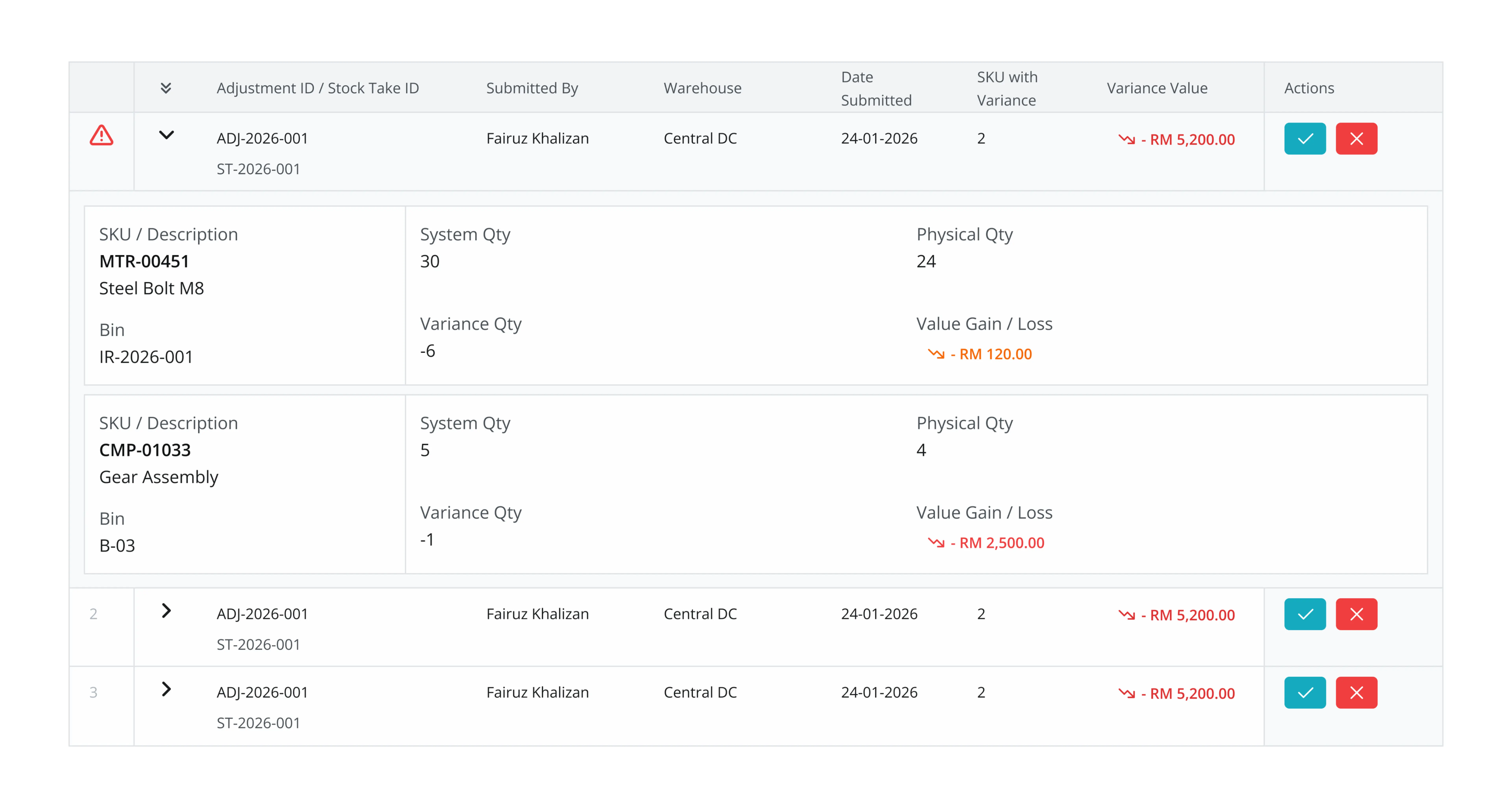Viewport: 1512px width, 808px height.
Task: Click Central DC in the first row
Action: click(x=700, y=138)
